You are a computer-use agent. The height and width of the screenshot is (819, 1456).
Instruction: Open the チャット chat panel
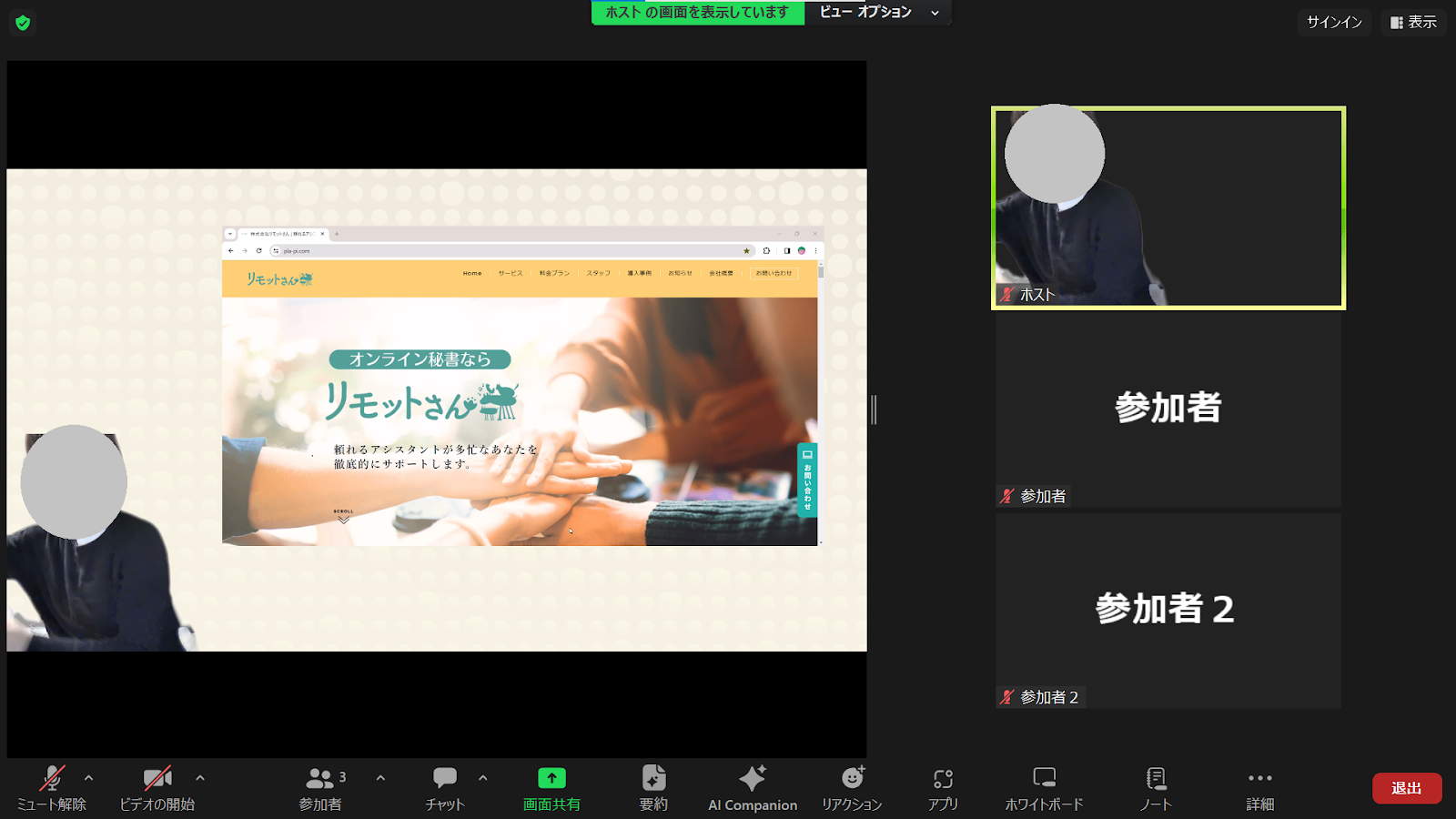click(445, 788)
